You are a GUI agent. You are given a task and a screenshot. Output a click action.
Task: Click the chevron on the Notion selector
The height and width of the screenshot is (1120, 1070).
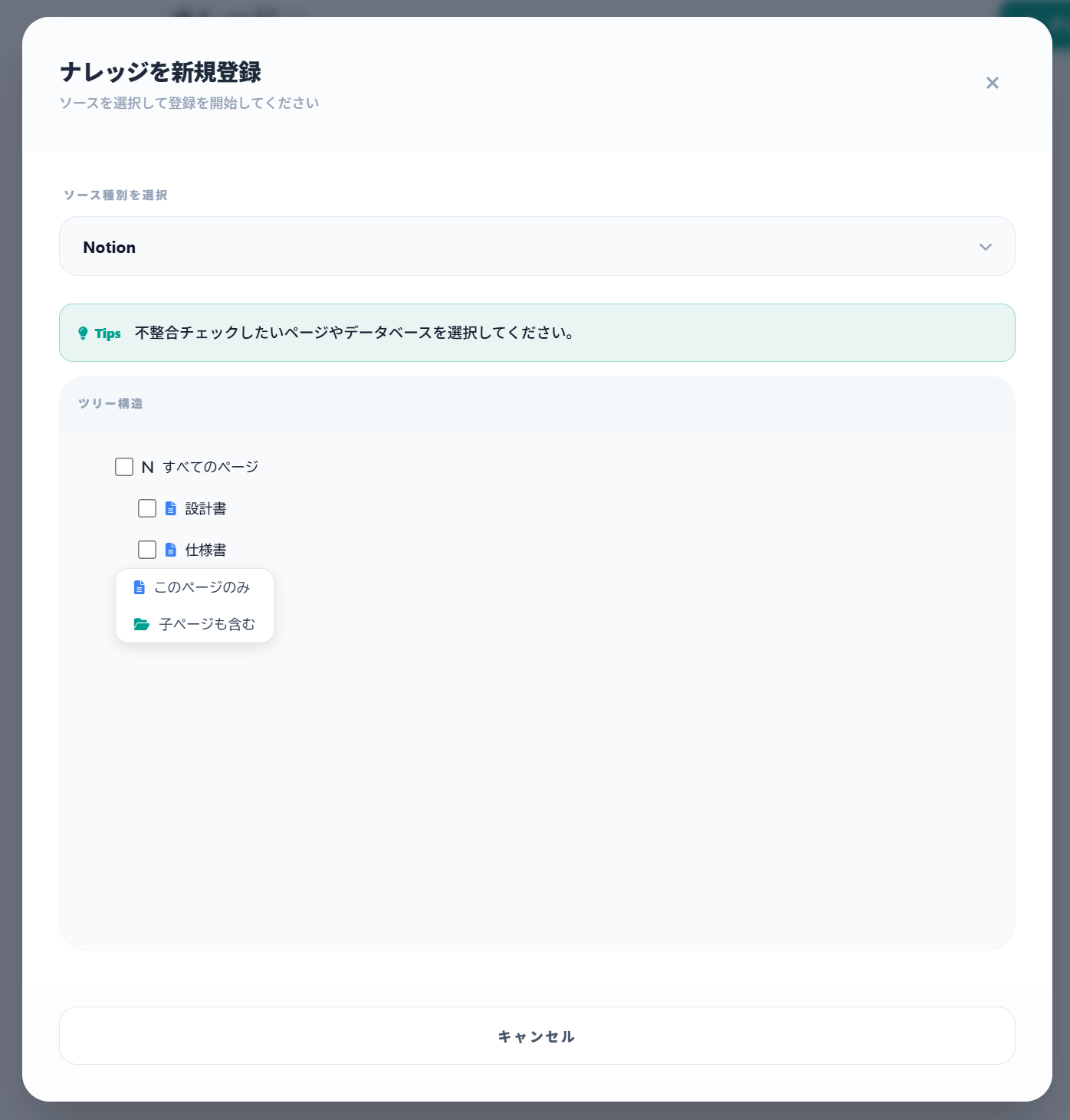point(986,247)
